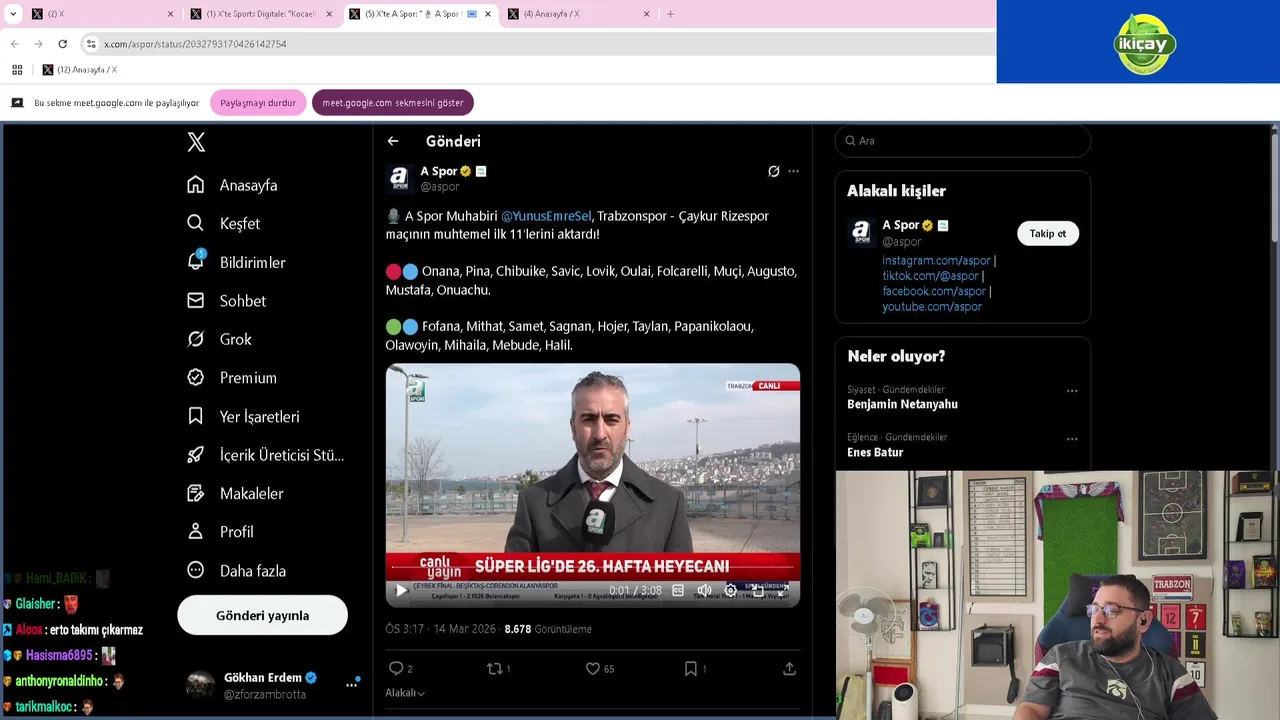Viewport: 1280px width, 720px height.
Task: Click the browser back arrow
Action: pyautogui.click(x=14, y=44)
